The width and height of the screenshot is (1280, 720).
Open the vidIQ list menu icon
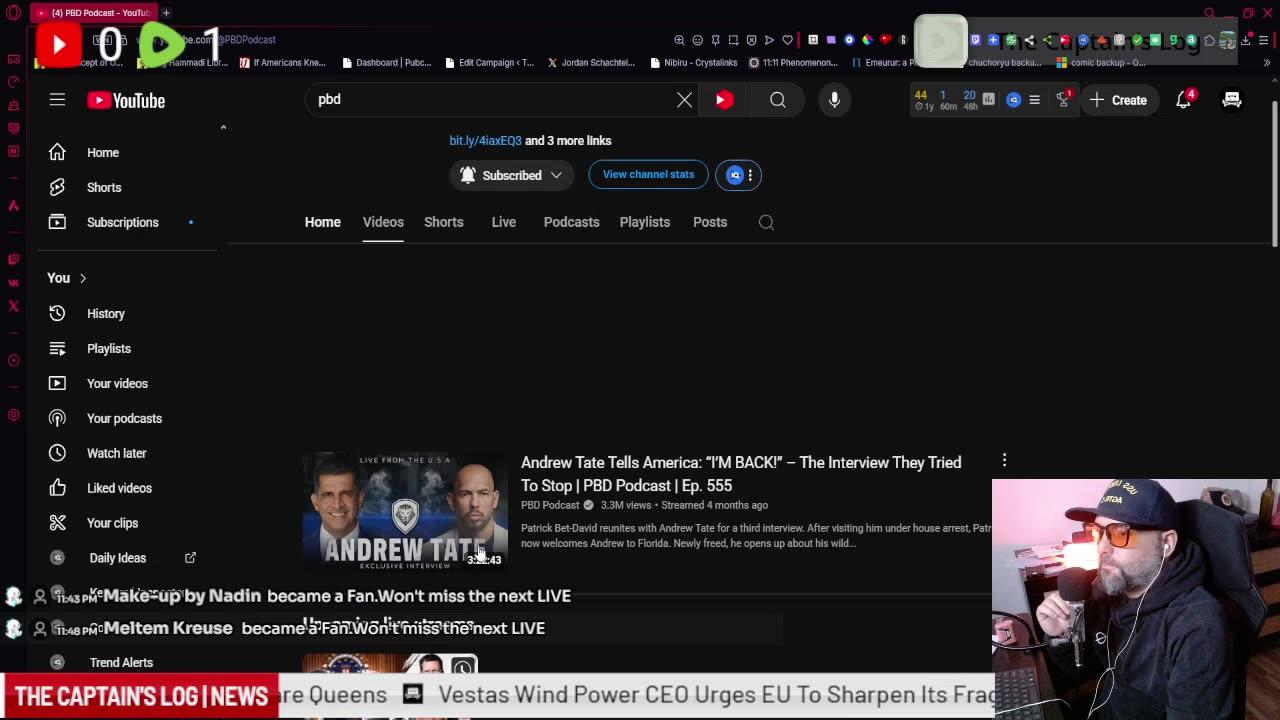click(x=1035, y=100)
